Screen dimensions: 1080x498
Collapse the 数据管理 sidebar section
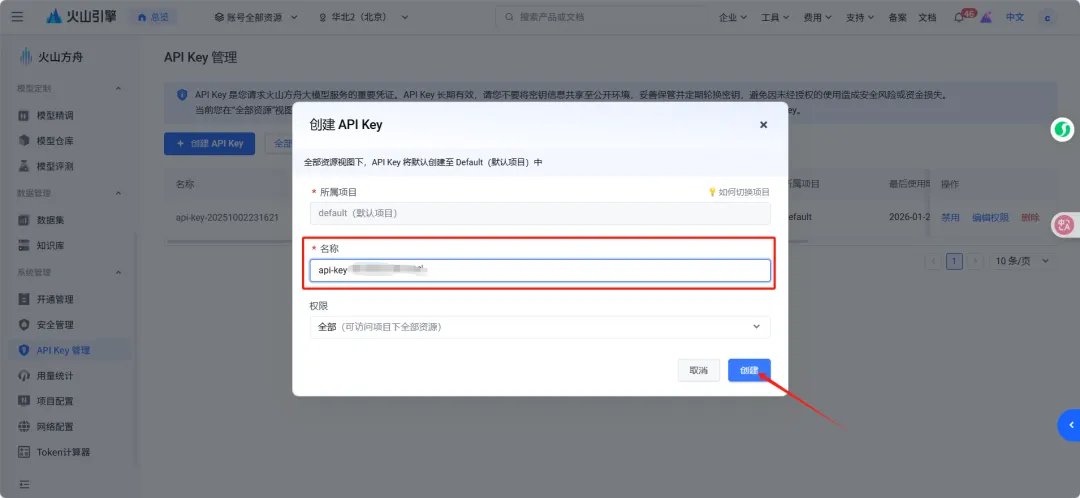coord(118,194)
